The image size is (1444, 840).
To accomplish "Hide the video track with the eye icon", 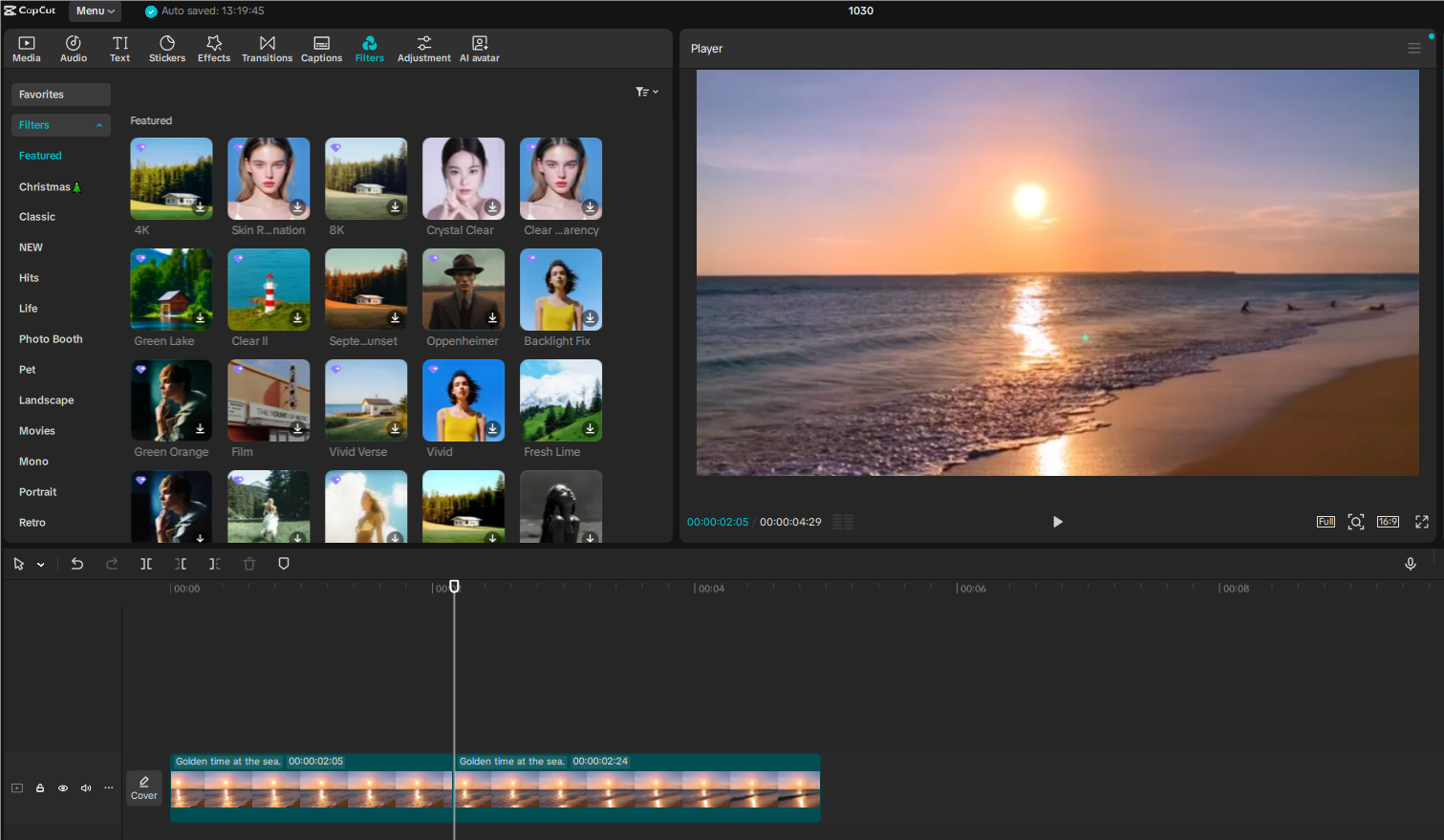I will coord(62,787).
